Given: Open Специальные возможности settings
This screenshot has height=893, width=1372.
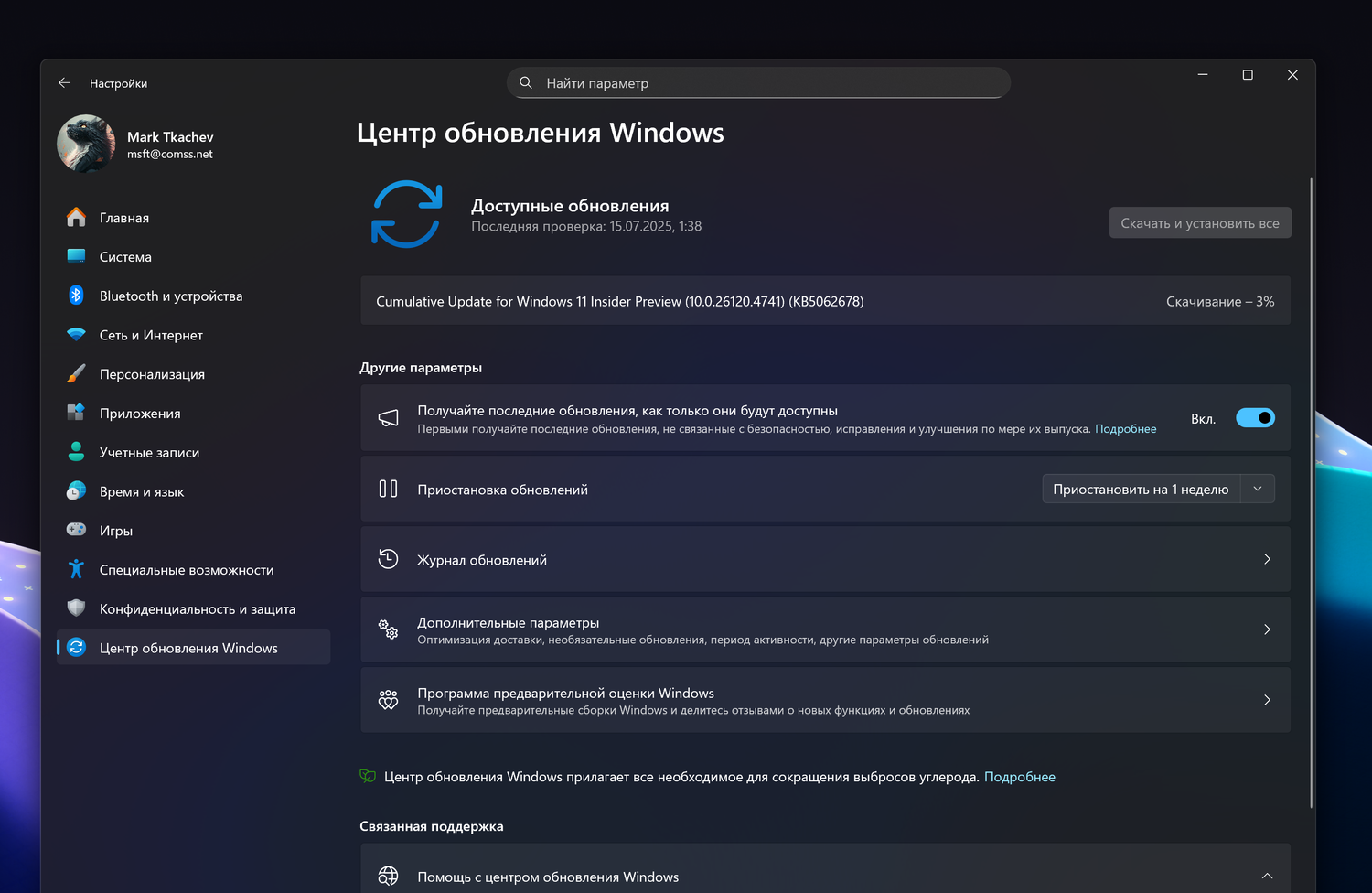Looking at the screenshot, I should click(193, 569).
